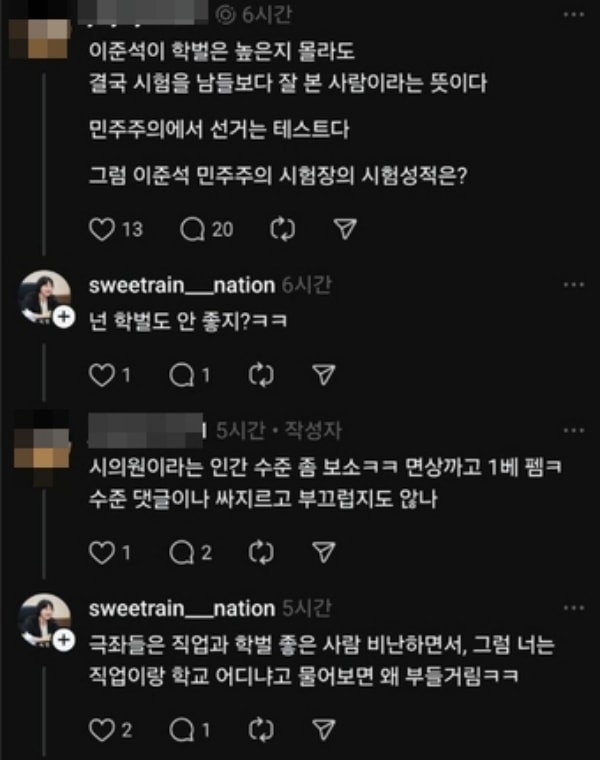Open more options on first sweetrain__nation reply
This screenshot has width=600, height=760.
574,285
